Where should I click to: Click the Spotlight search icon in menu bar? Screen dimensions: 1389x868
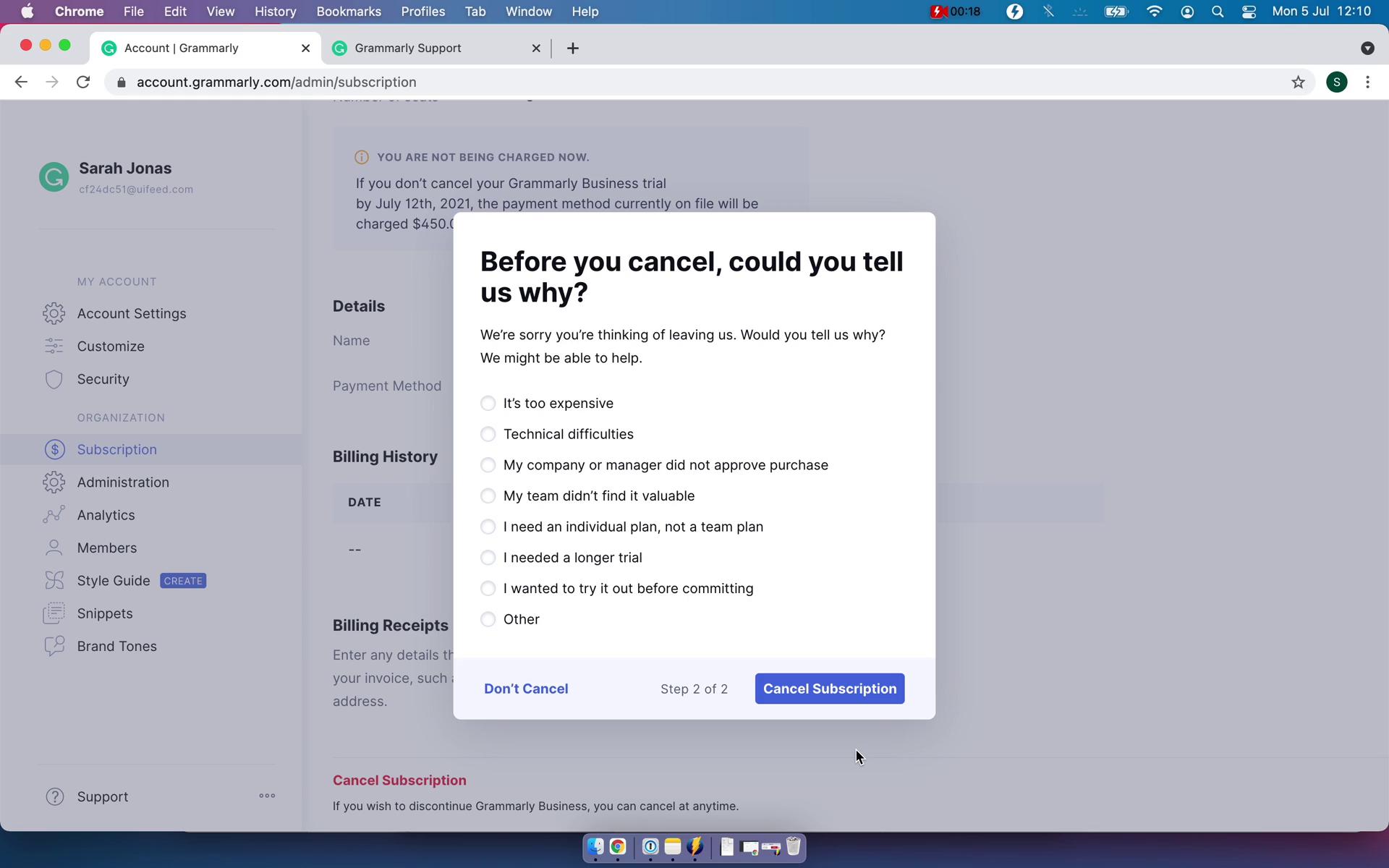pos(1218,12)
